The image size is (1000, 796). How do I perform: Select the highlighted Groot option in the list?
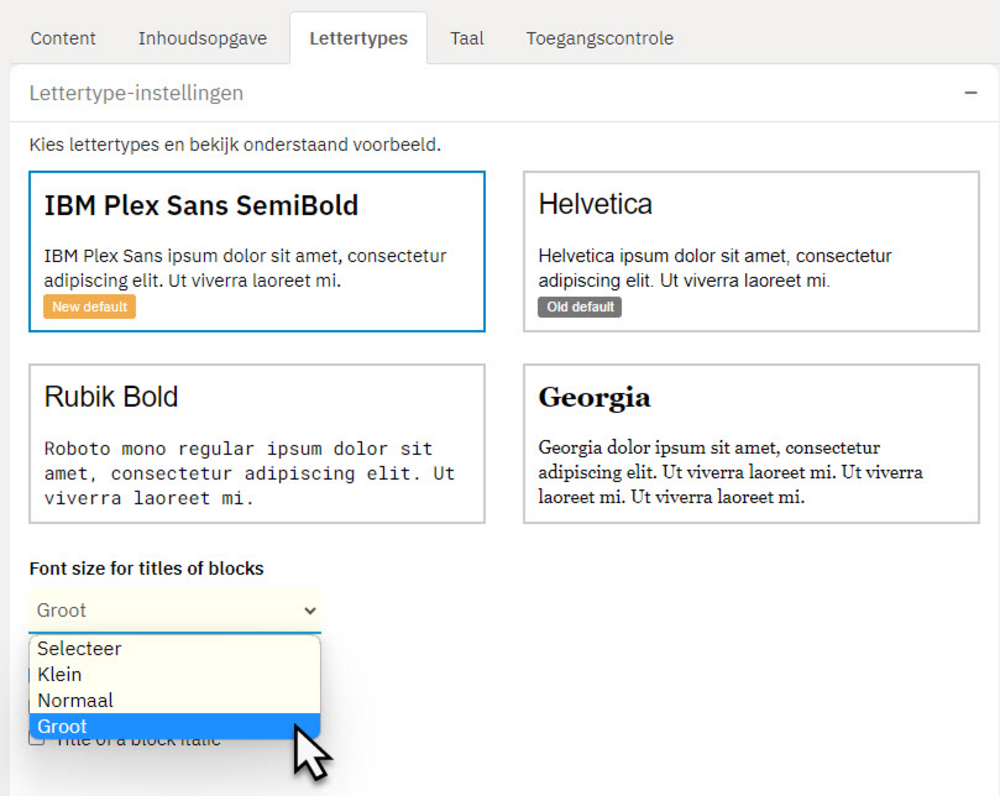[175, 726]
